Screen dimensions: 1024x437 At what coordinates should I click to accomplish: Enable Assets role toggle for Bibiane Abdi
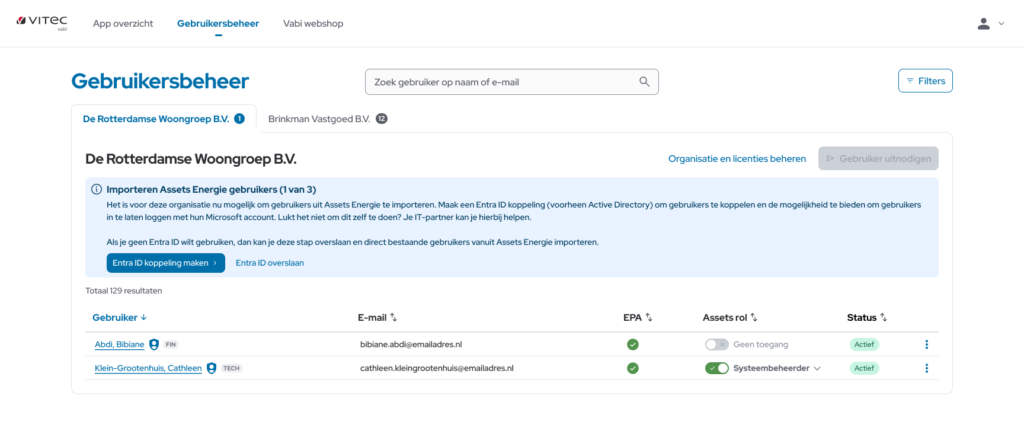point(715,344)
